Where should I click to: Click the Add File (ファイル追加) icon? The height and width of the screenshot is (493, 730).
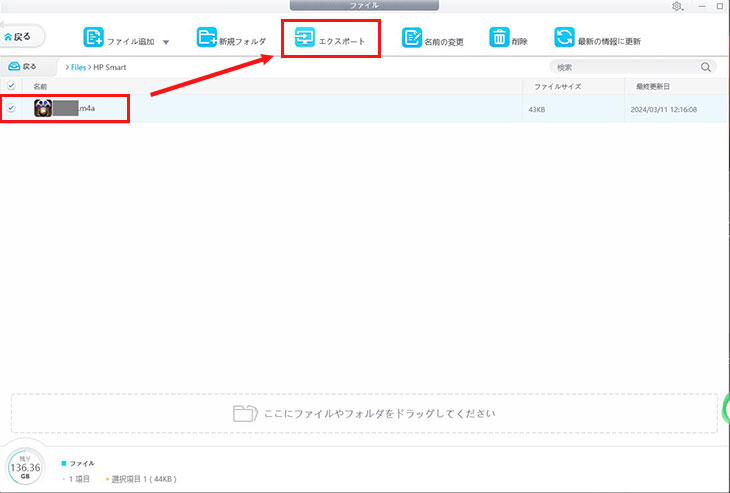pyautogui.click(x=94, y=38)
